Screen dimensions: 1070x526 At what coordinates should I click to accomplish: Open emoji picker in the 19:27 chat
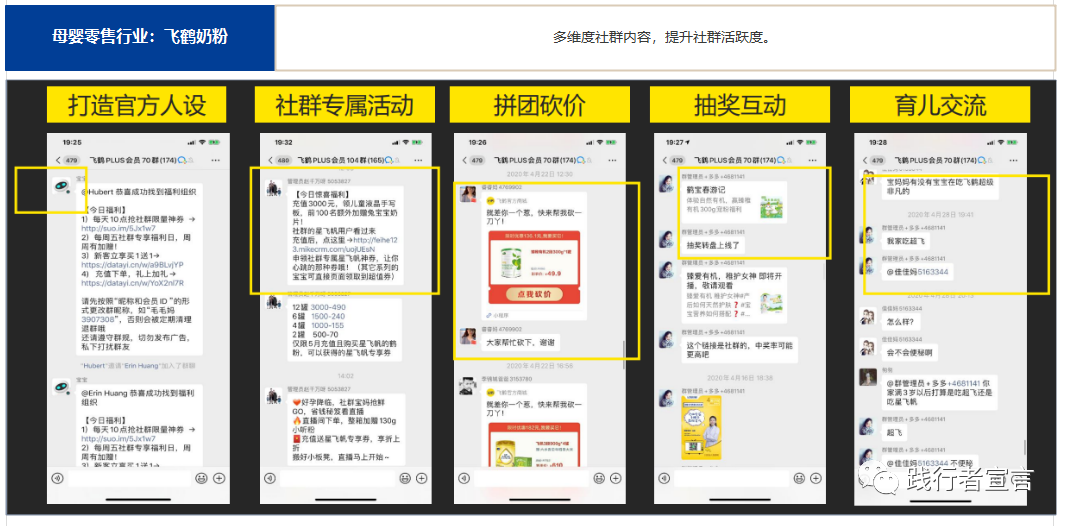coord(800,478)
